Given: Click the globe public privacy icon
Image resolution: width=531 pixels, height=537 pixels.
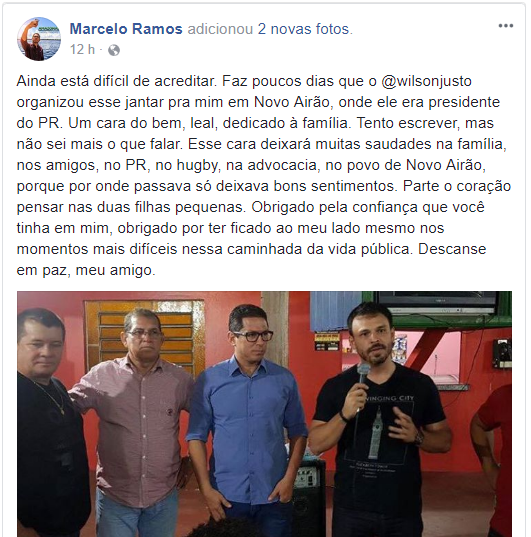Looking at the screenshot, I should (x=114, y=50).
